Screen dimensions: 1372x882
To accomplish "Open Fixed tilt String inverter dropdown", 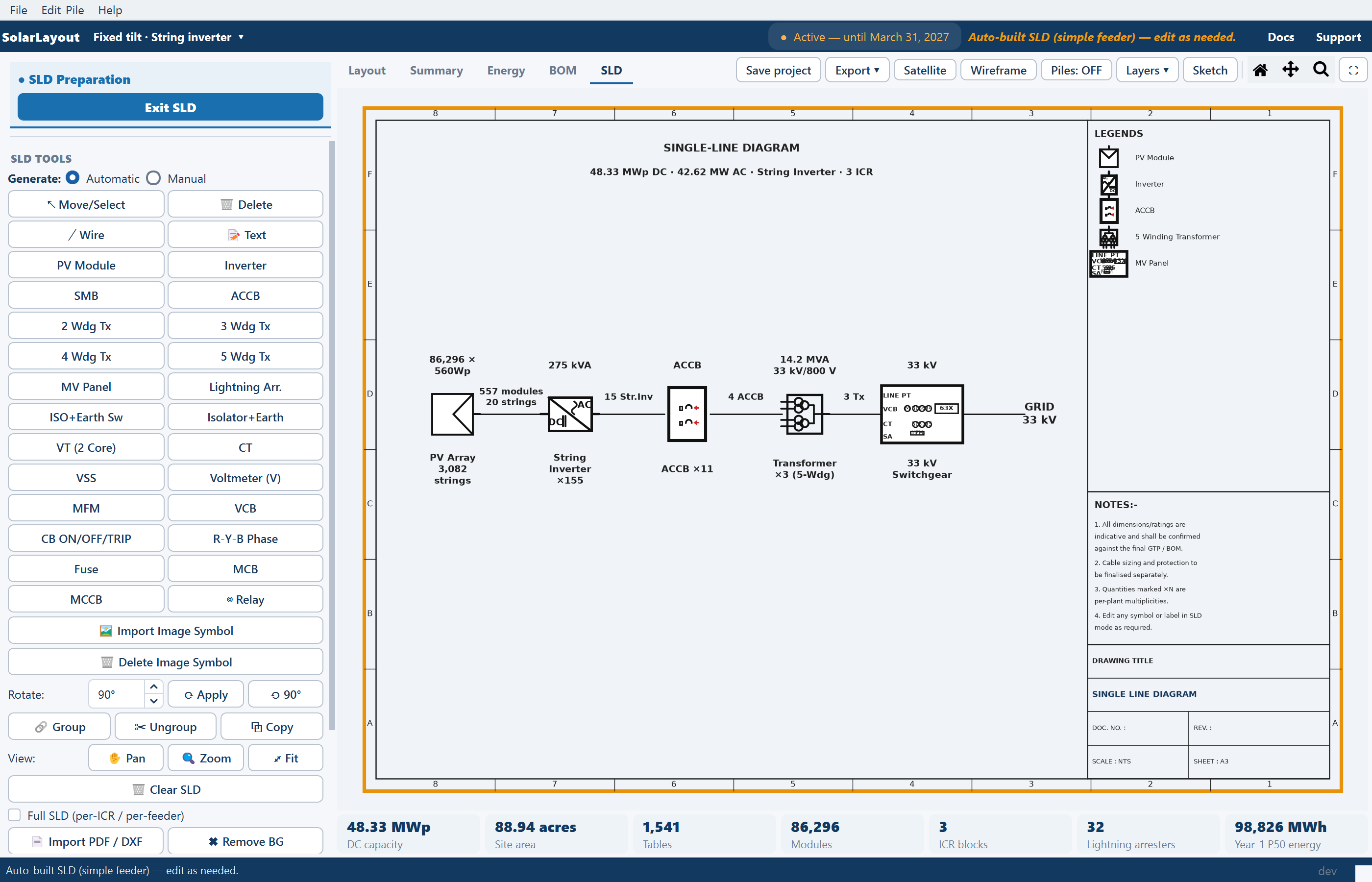I will pyautogui.click(x=169, y=37).
